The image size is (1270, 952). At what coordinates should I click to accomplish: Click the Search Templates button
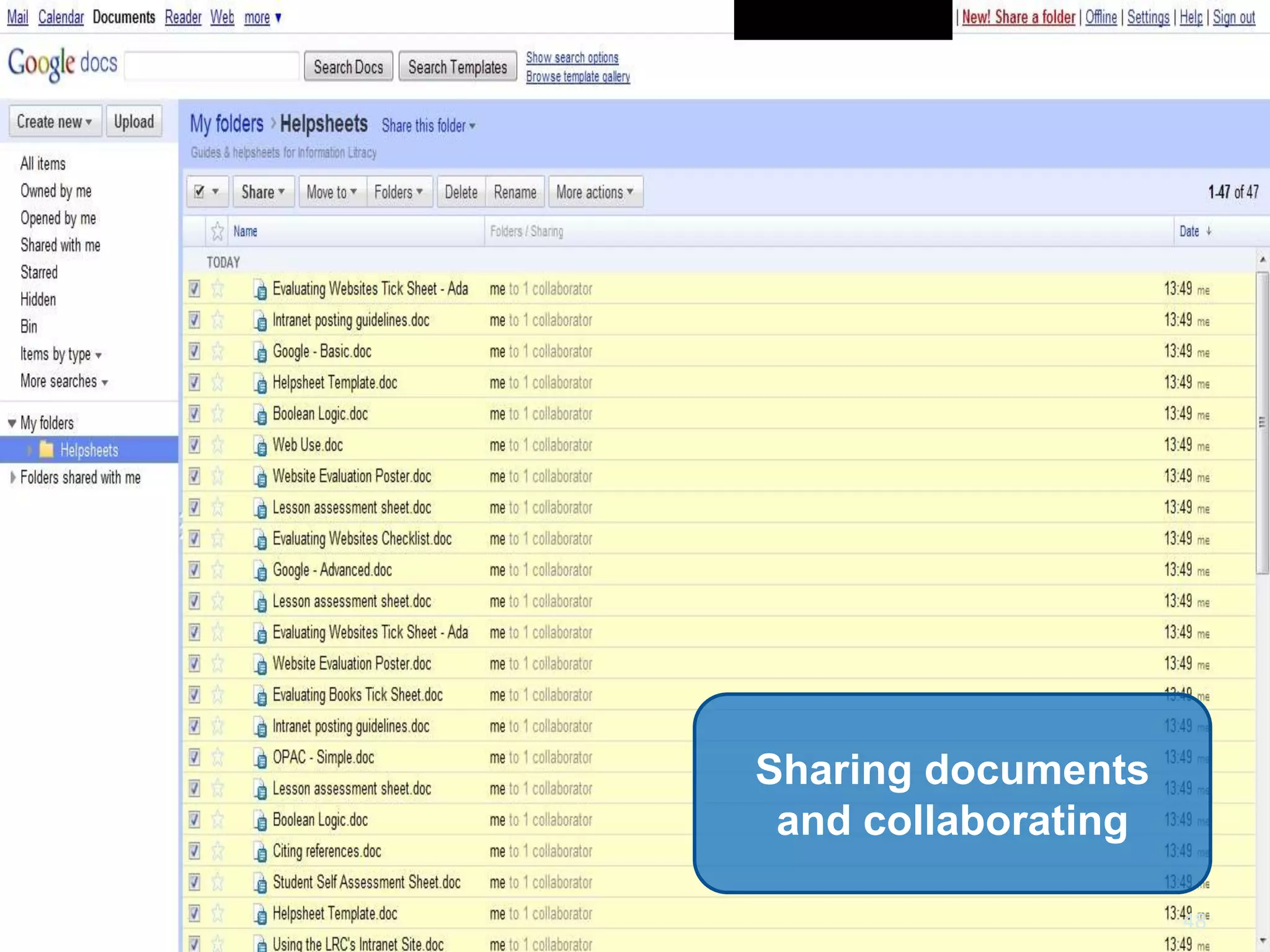pyautogui.click(x=458, y=66)
